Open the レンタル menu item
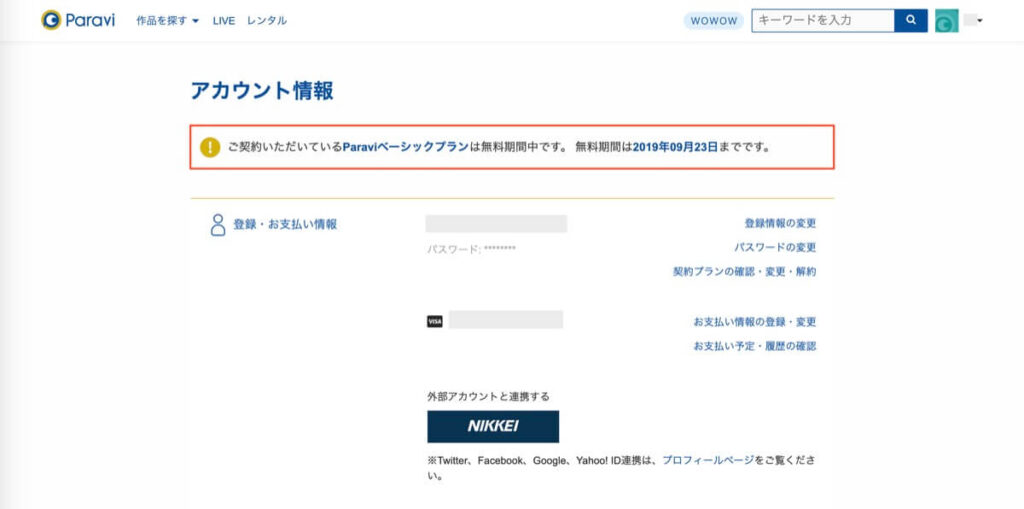1024x509 pixels. click(266, 21)
